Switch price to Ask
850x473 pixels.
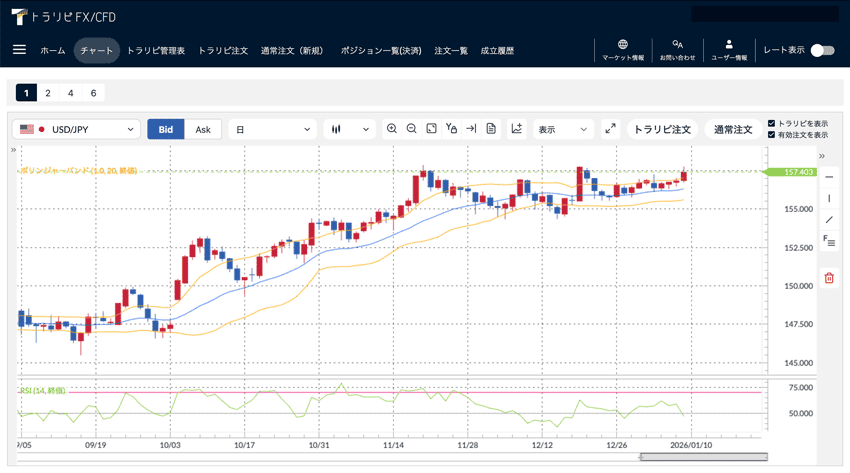(203, 129)
